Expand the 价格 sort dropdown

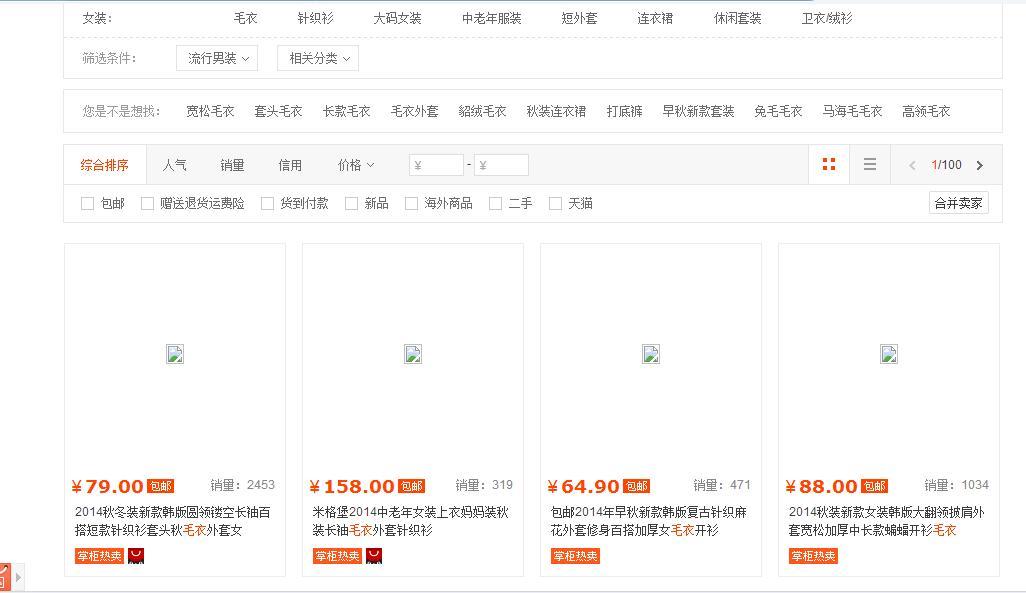pyautogui.click(x=355, y=165)
